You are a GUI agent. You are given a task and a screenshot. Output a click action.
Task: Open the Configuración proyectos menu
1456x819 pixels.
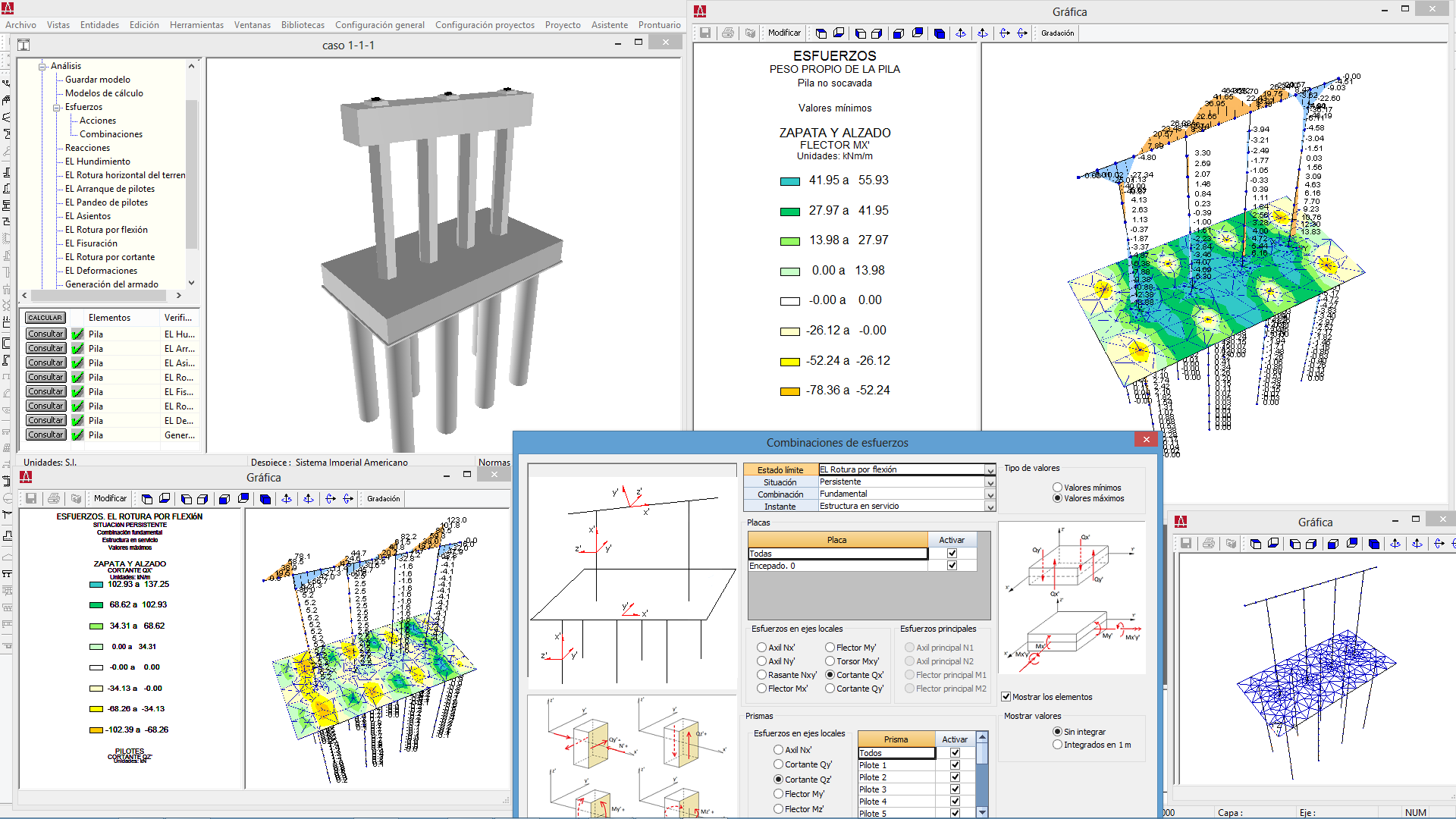click(x=485, y=25)
